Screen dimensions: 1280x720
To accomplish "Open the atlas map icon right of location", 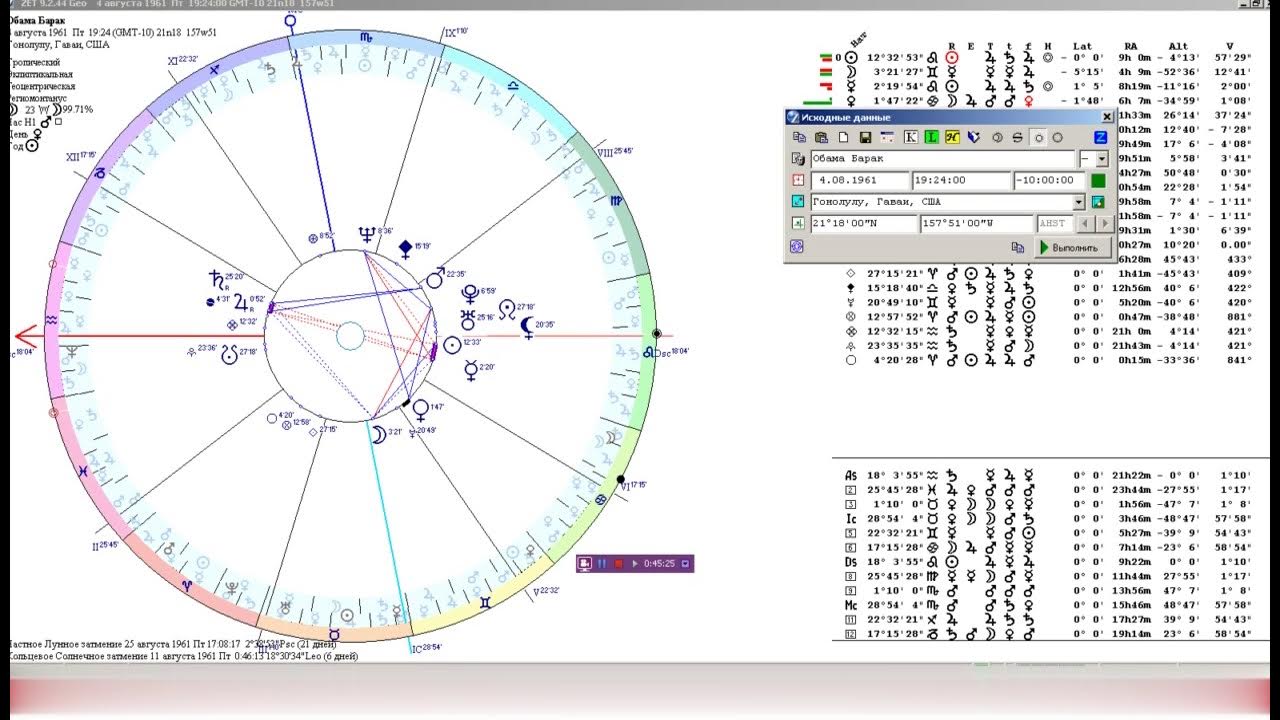I will 1098,202.
